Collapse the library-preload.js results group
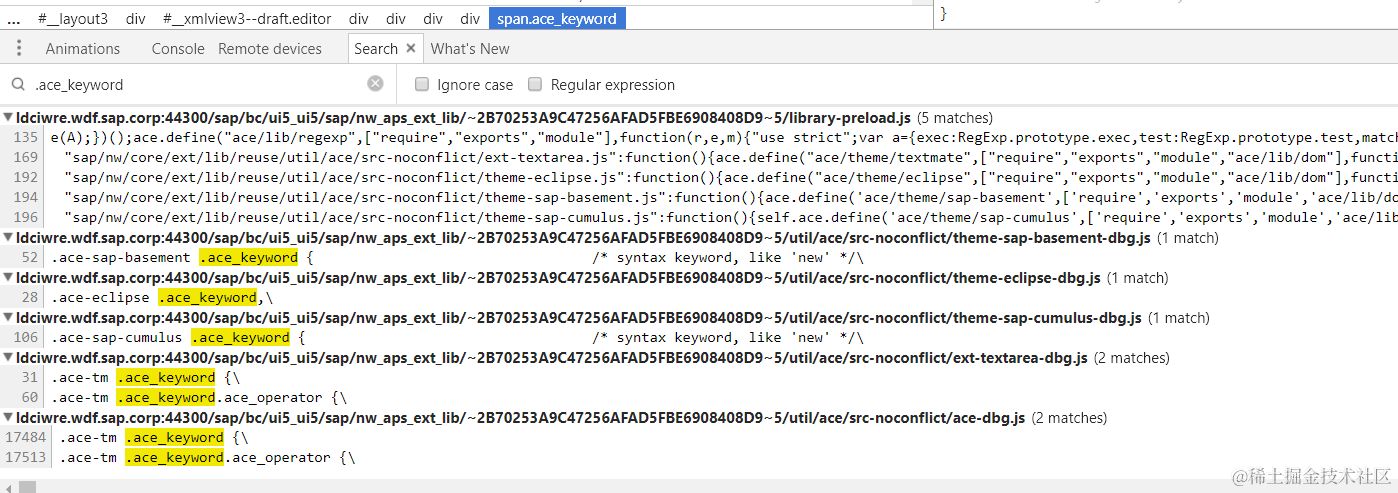The height and width of the screenshot is (493, 1398). tap(8, 118)
